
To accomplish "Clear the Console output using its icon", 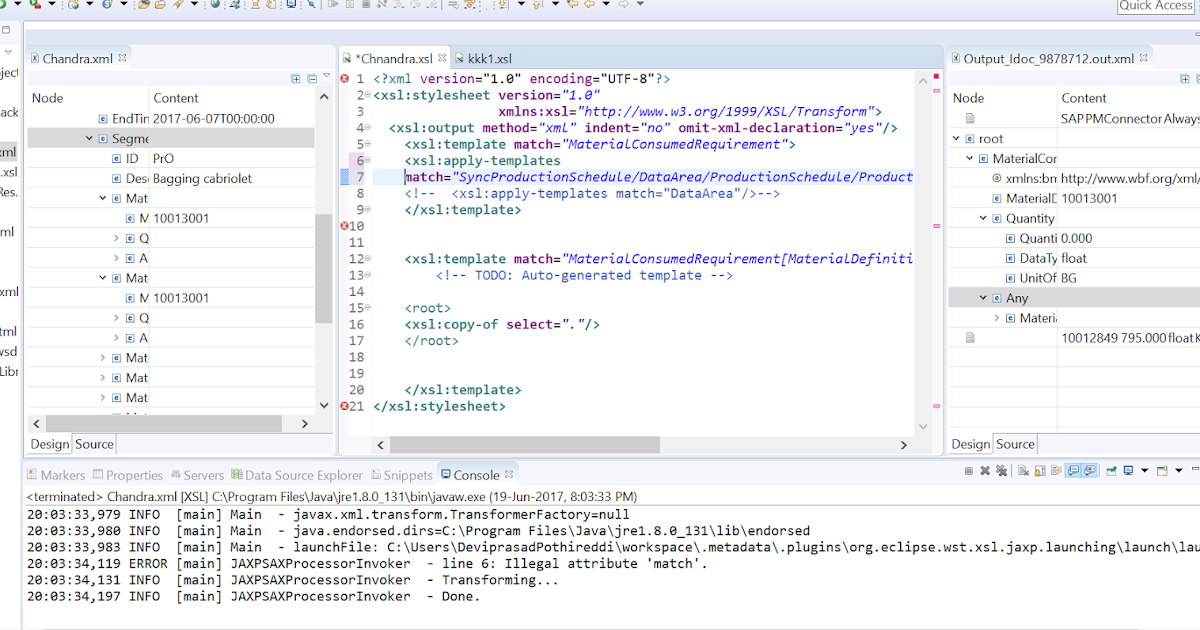I will tap(1023, 472).
